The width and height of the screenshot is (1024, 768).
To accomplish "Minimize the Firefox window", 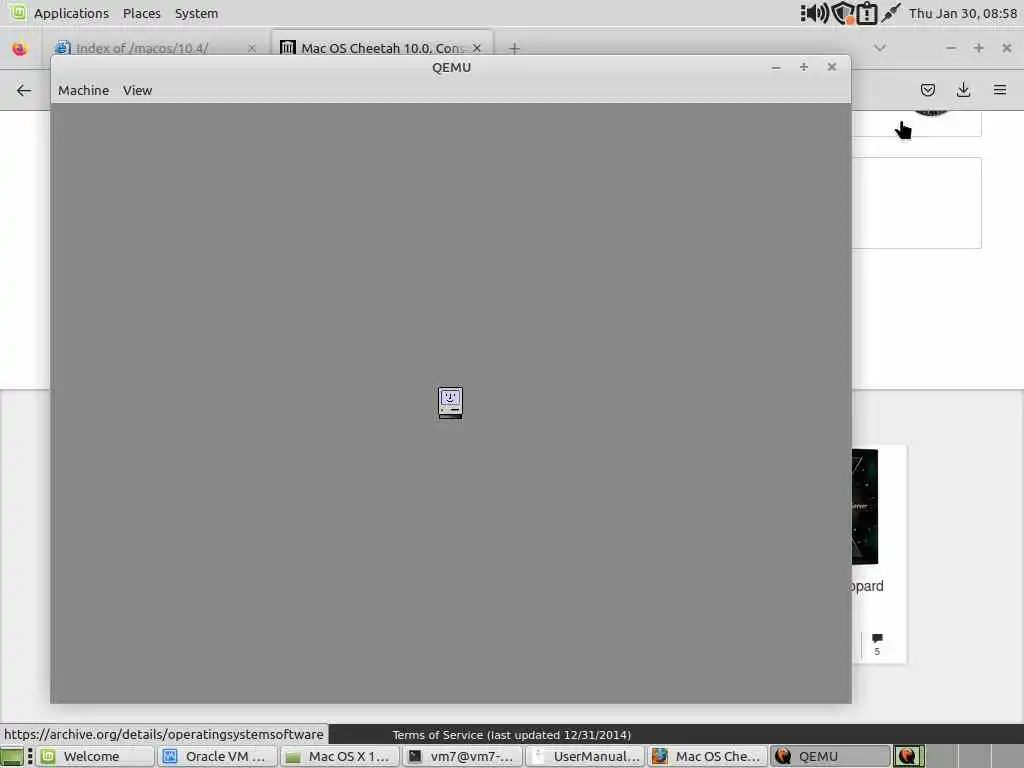I will tap(951, 48).
